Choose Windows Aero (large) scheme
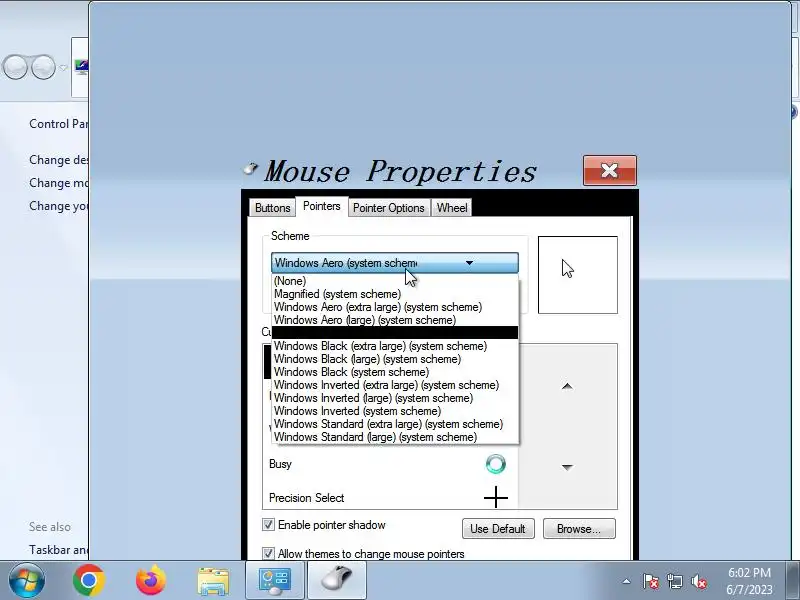 (395, 320)
